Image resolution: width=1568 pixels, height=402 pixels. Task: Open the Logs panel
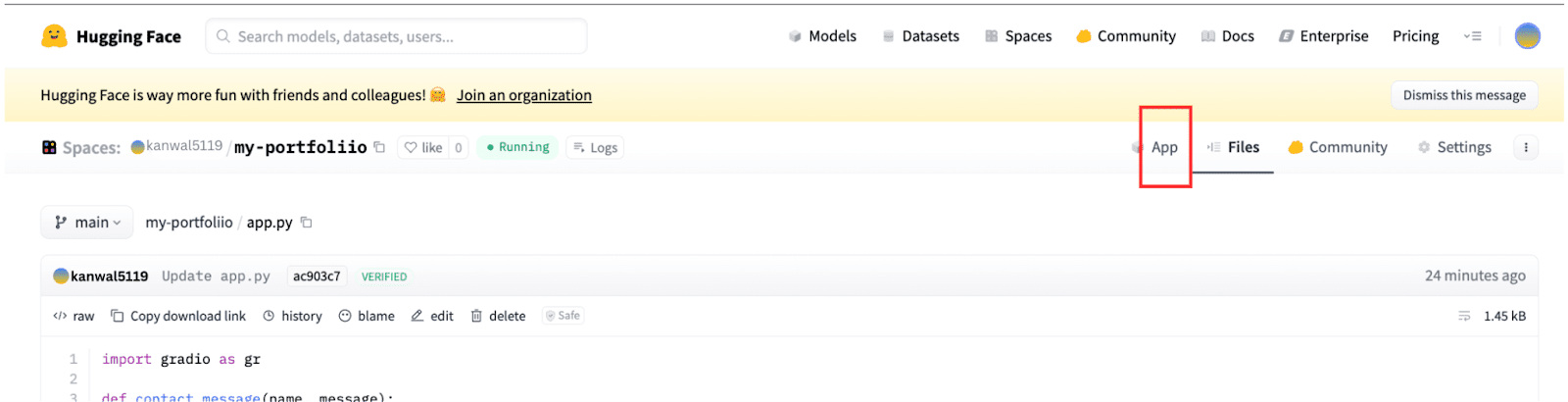coord(596,147)
